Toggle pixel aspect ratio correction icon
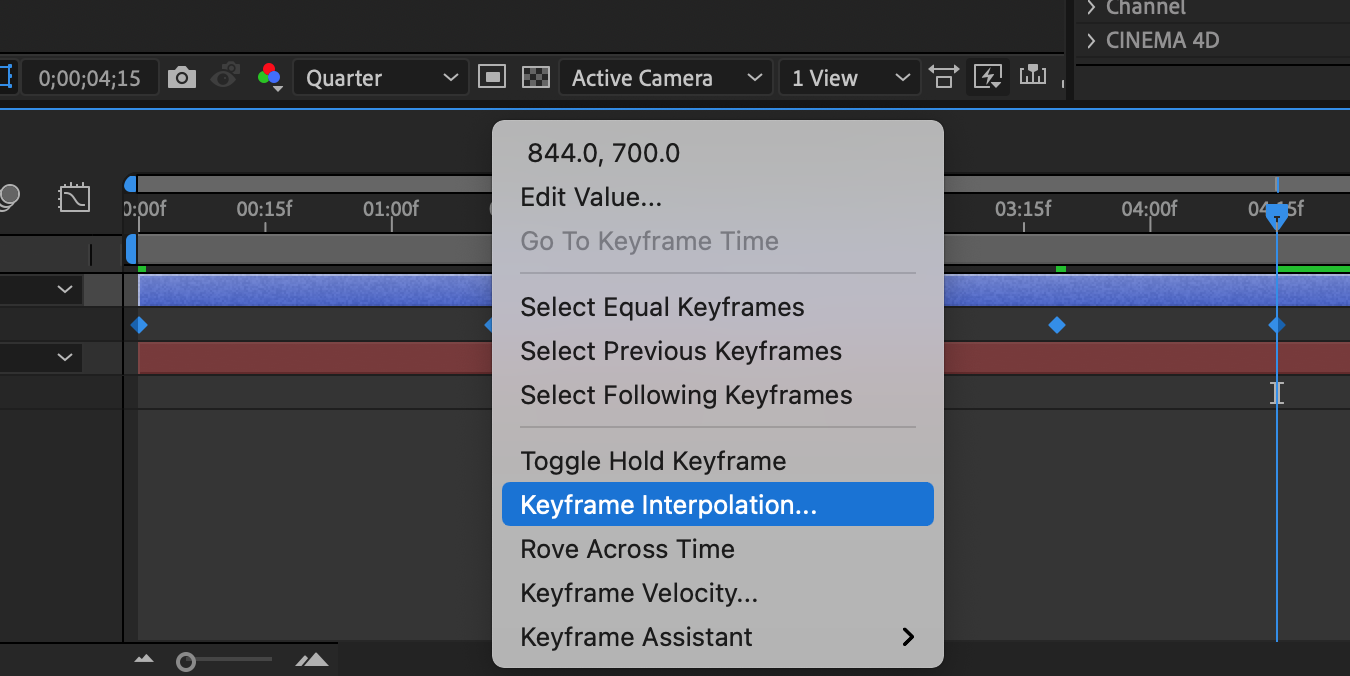 pos(943,77)
